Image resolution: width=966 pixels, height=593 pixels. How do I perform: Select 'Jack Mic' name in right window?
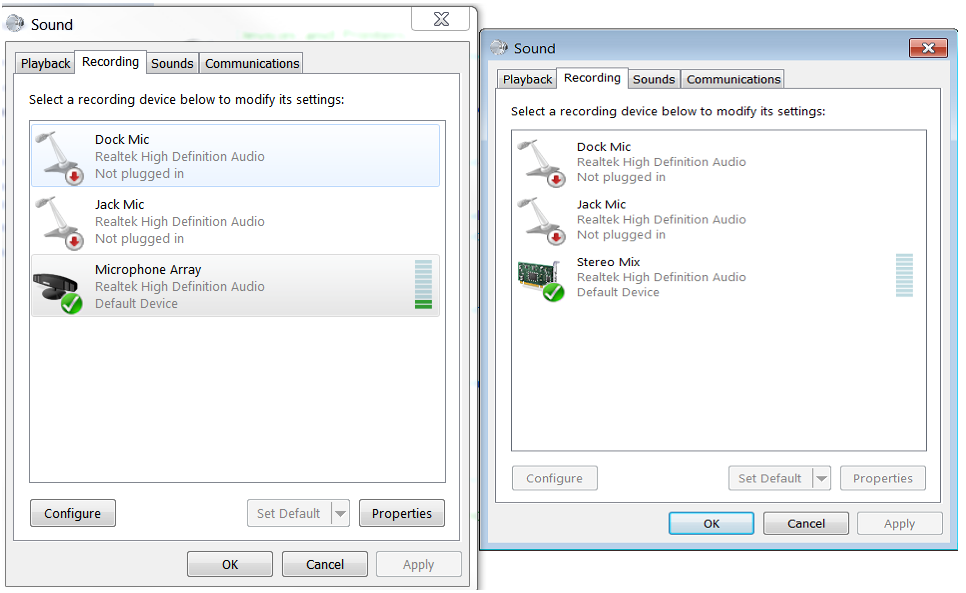click(x=601, y=204)
